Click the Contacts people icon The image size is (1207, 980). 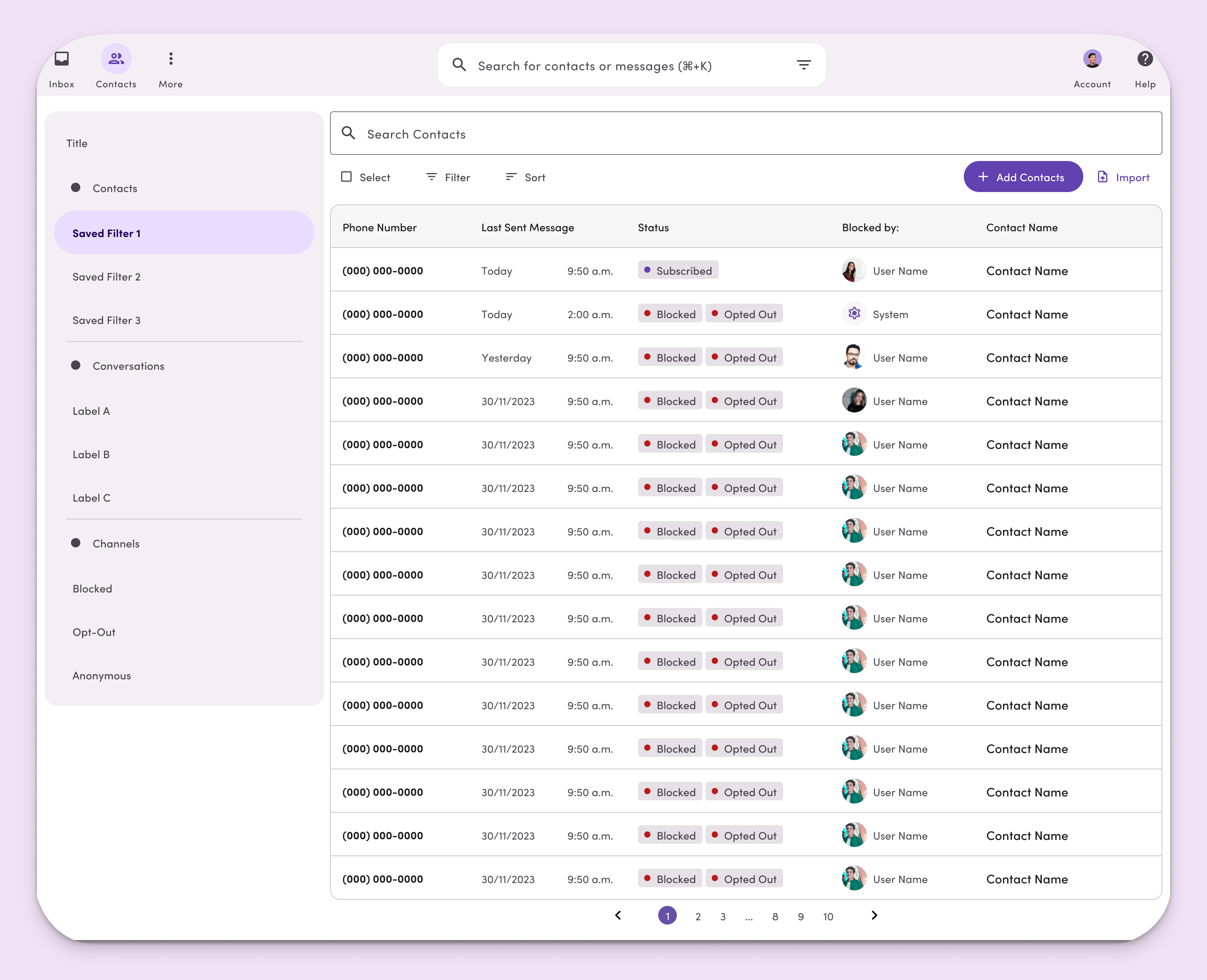116,59
